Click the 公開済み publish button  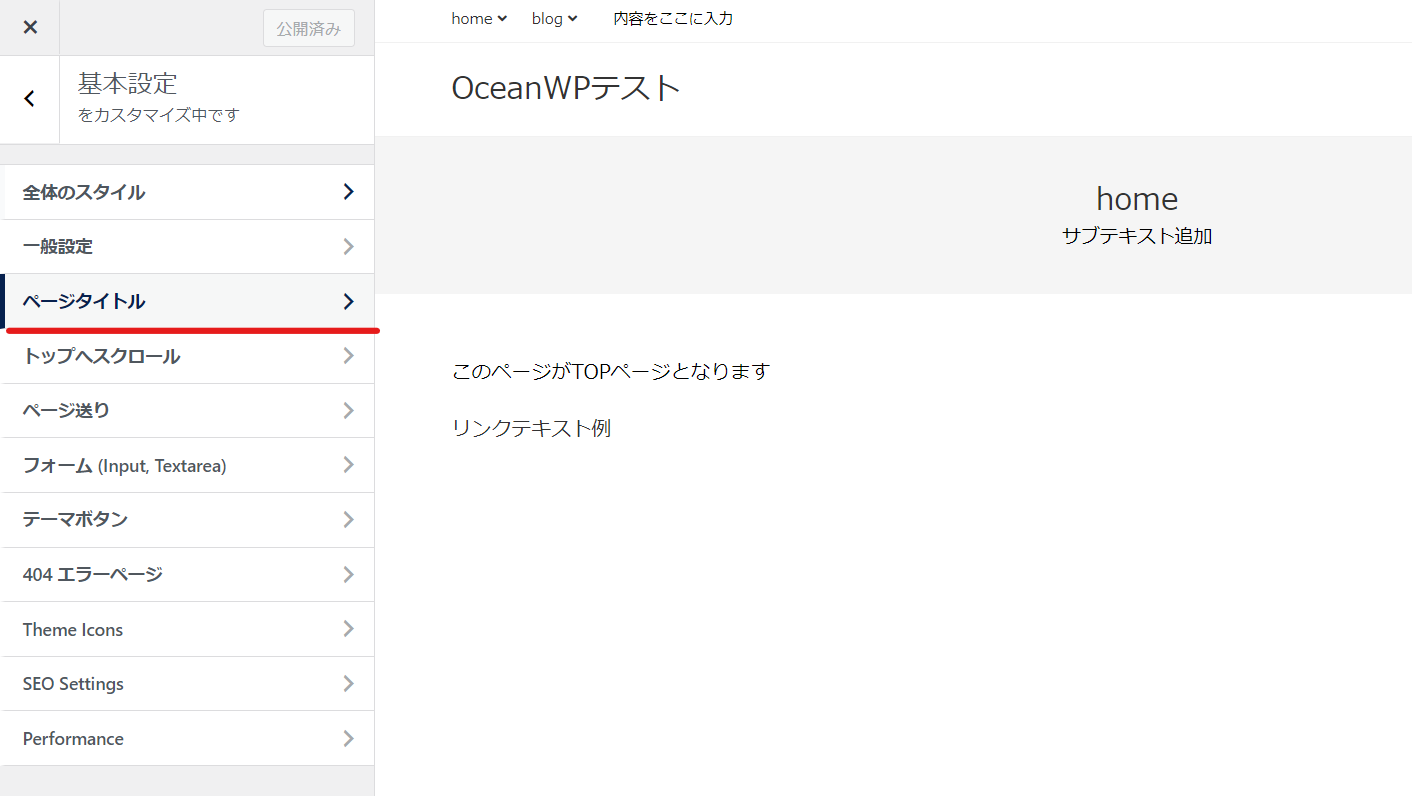309,28
